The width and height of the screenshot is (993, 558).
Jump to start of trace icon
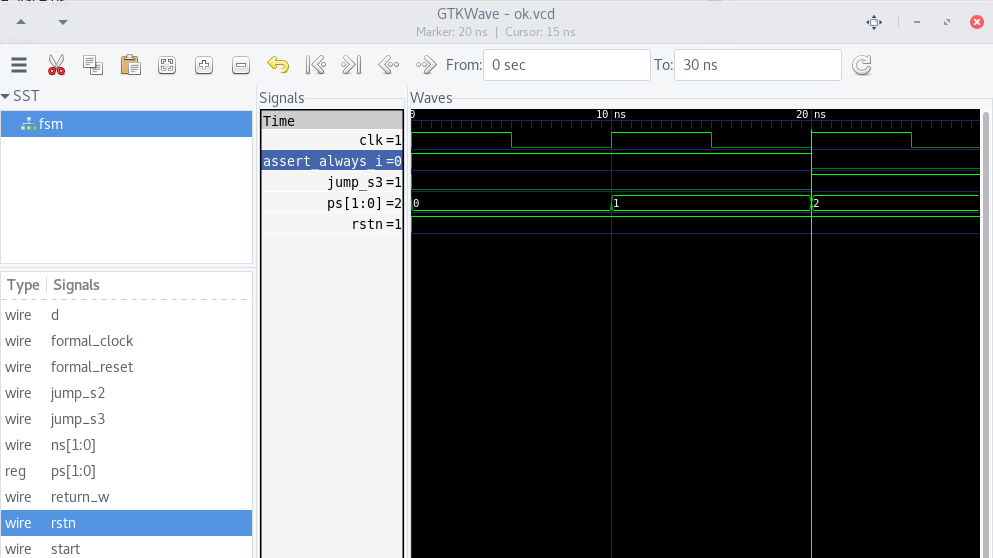point(315,65)
